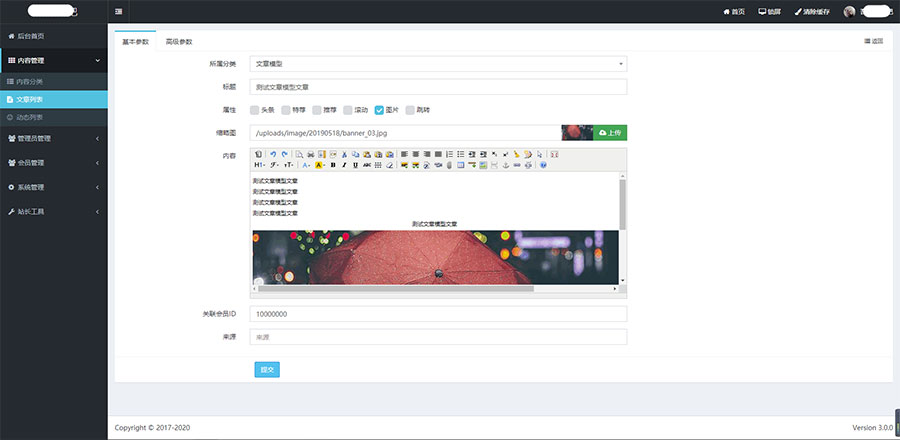Expand the 会员管理 sidebar menu
Screen dimensions: 900x440
(53, 162)
